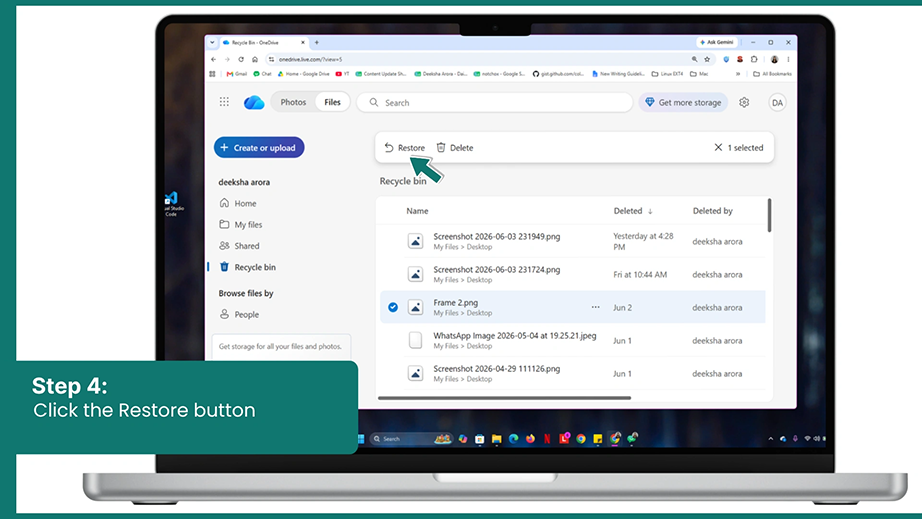Open Chrome's three-dot menu
The image size is (922, 519).
click(x=788, y=59)
